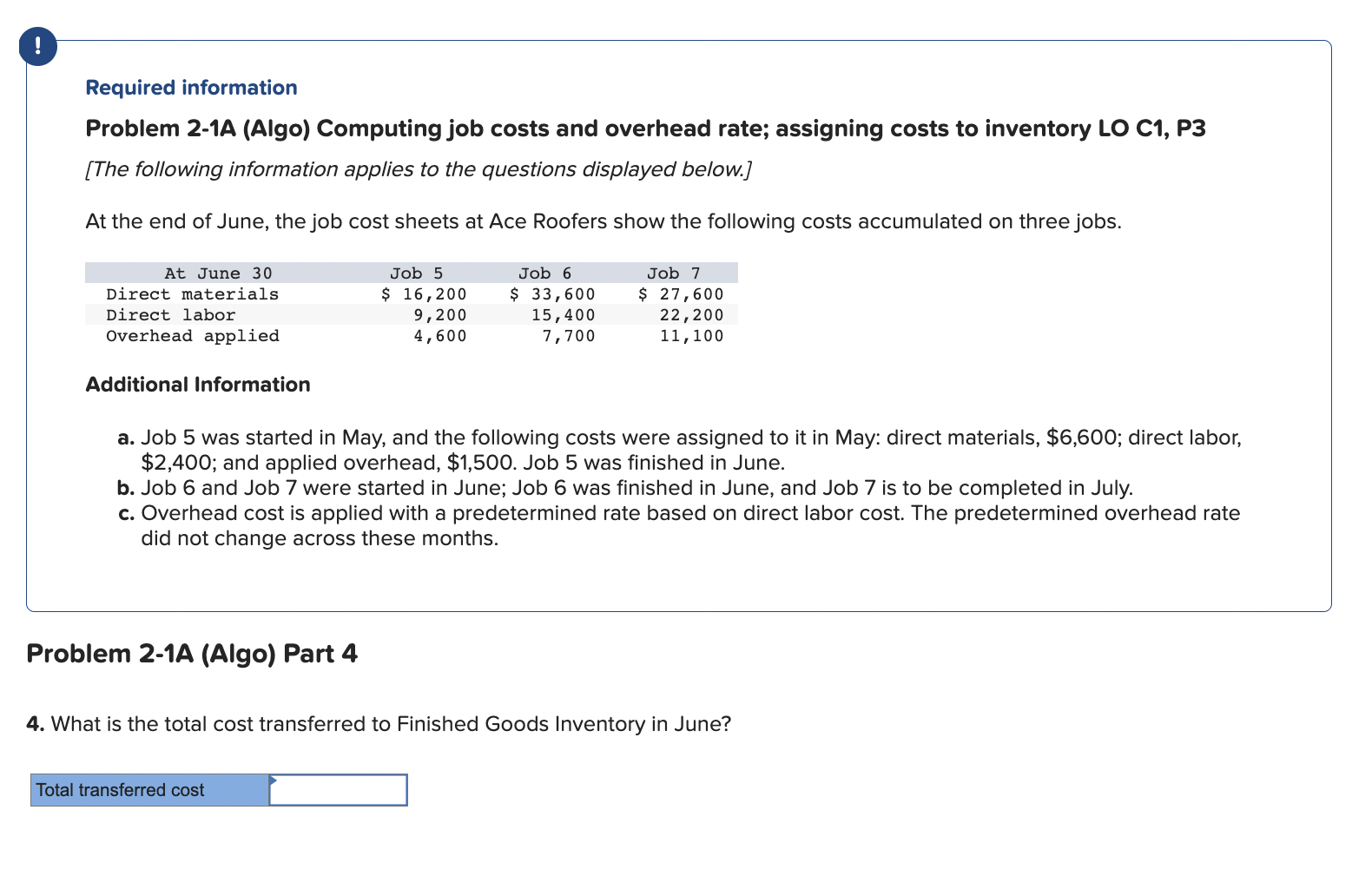Select the Direct labor row label
Screen dimensions: 1372x889
coord(170,315)
